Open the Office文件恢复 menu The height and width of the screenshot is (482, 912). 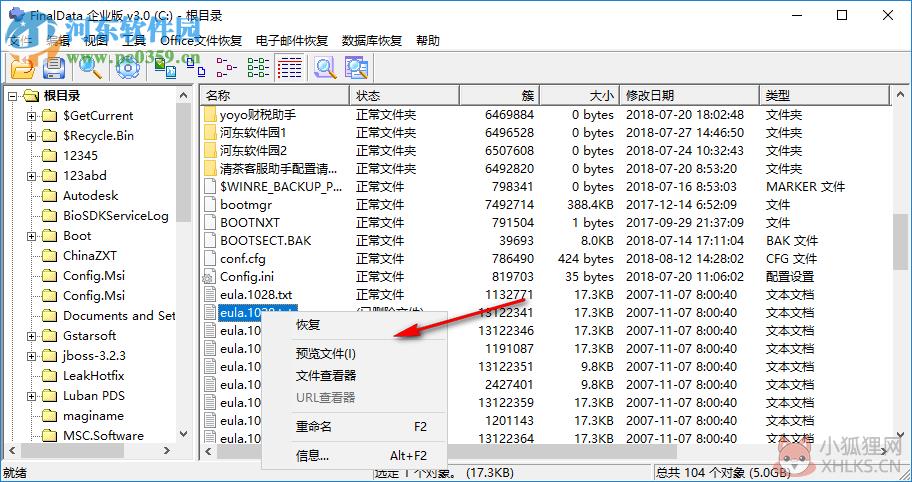(201, 41)
